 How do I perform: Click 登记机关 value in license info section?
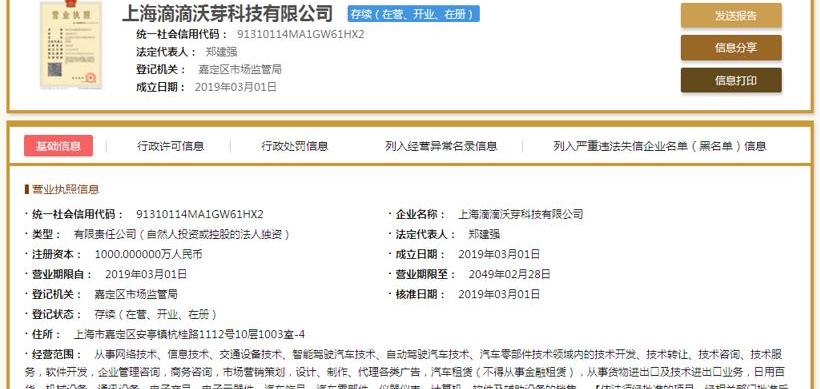[136, 294]
